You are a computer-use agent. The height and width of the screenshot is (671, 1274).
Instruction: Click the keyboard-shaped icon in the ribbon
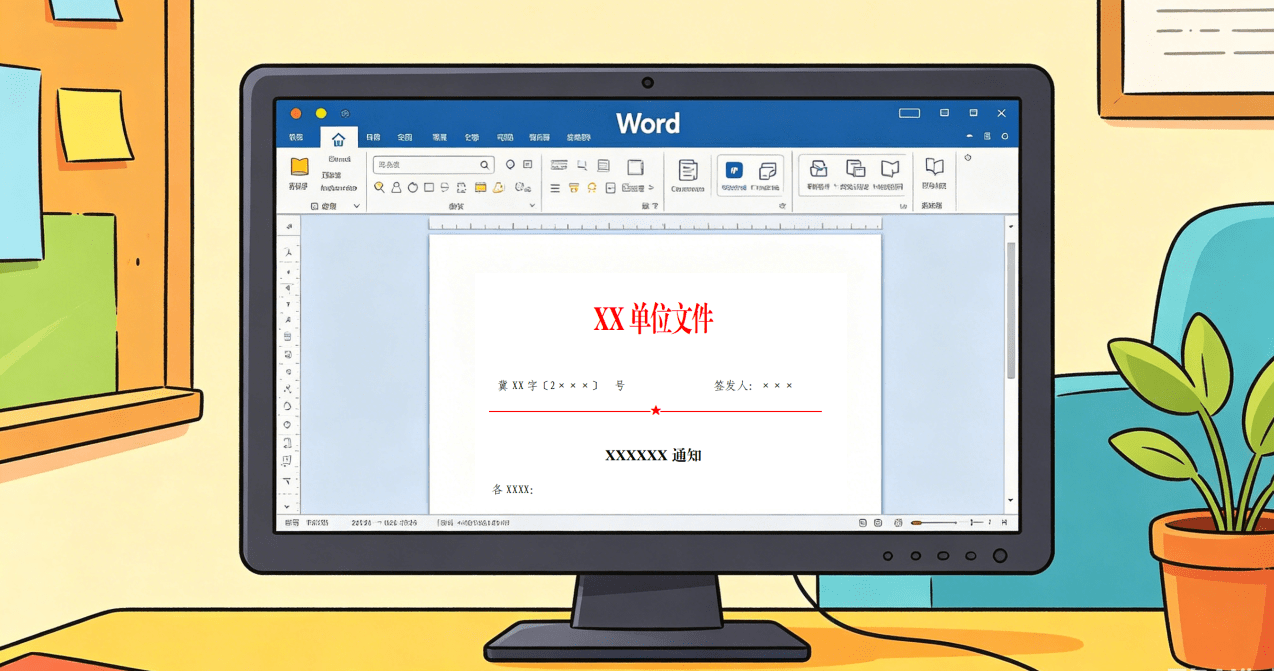click(559, 165)
